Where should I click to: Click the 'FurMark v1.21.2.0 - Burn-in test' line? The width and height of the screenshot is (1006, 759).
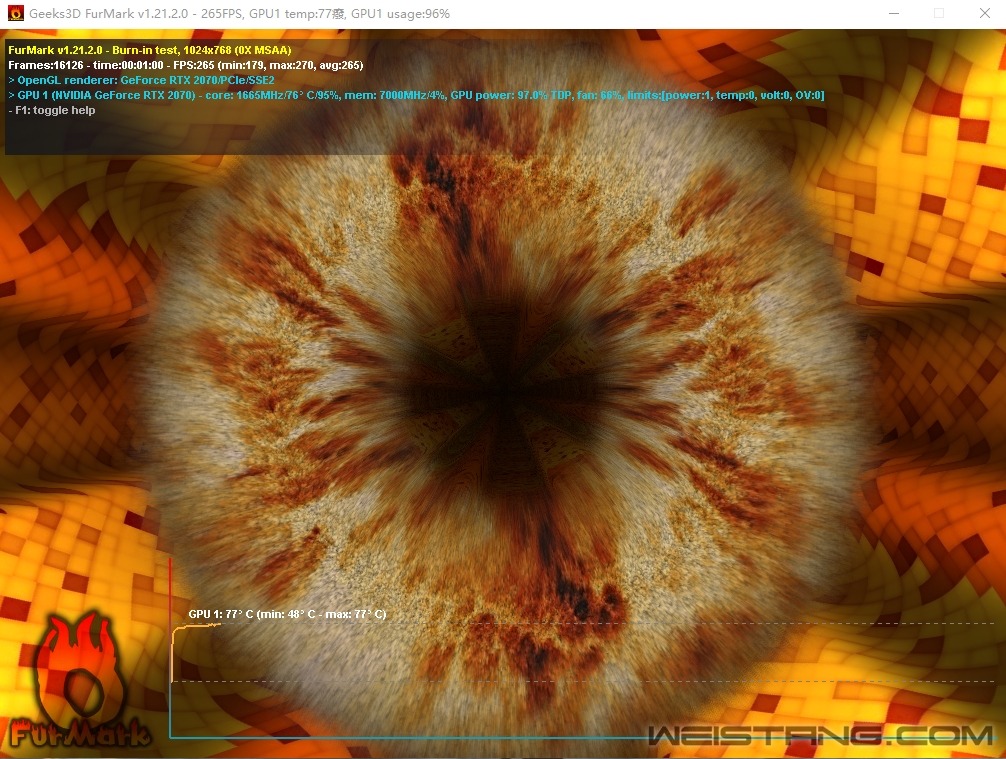point(149,50)
